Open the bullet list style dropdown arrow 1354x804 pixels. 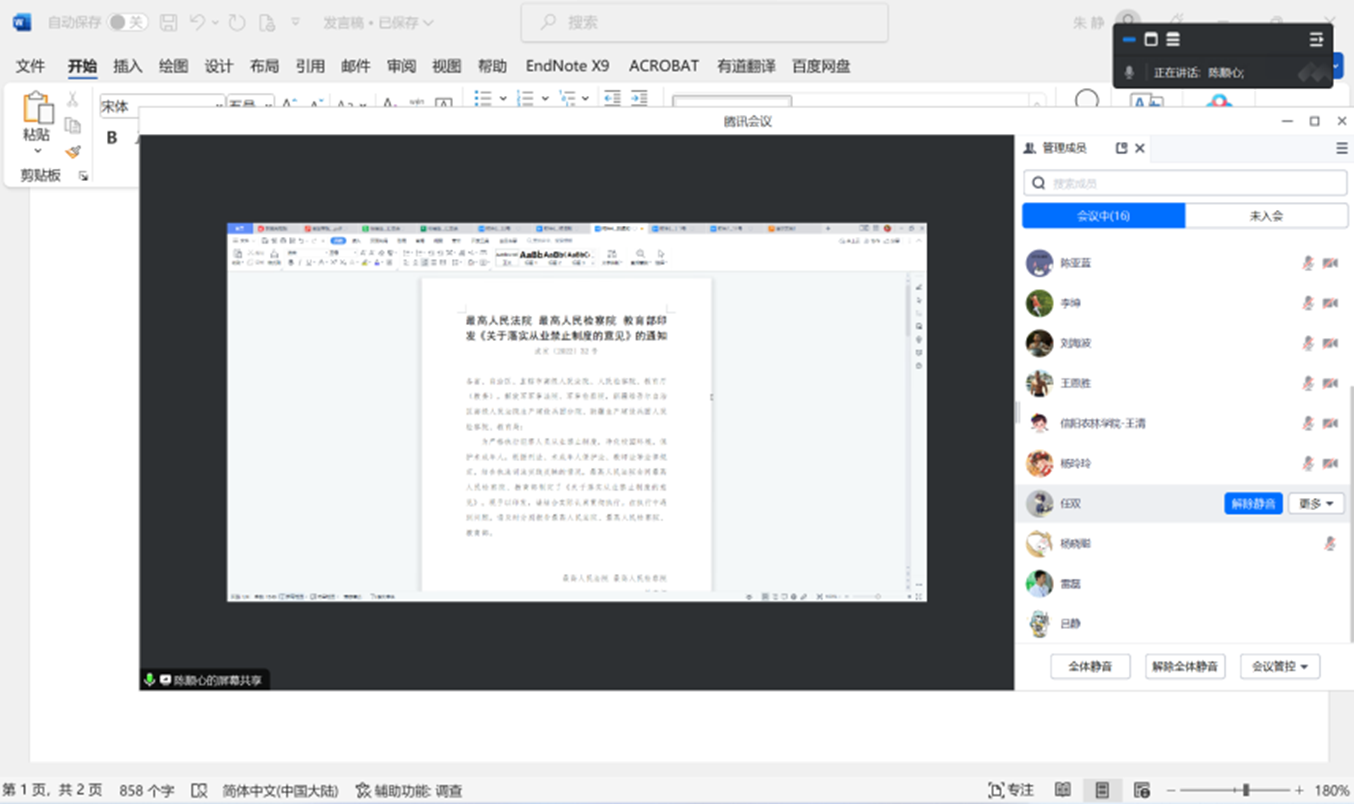(503, 98)
